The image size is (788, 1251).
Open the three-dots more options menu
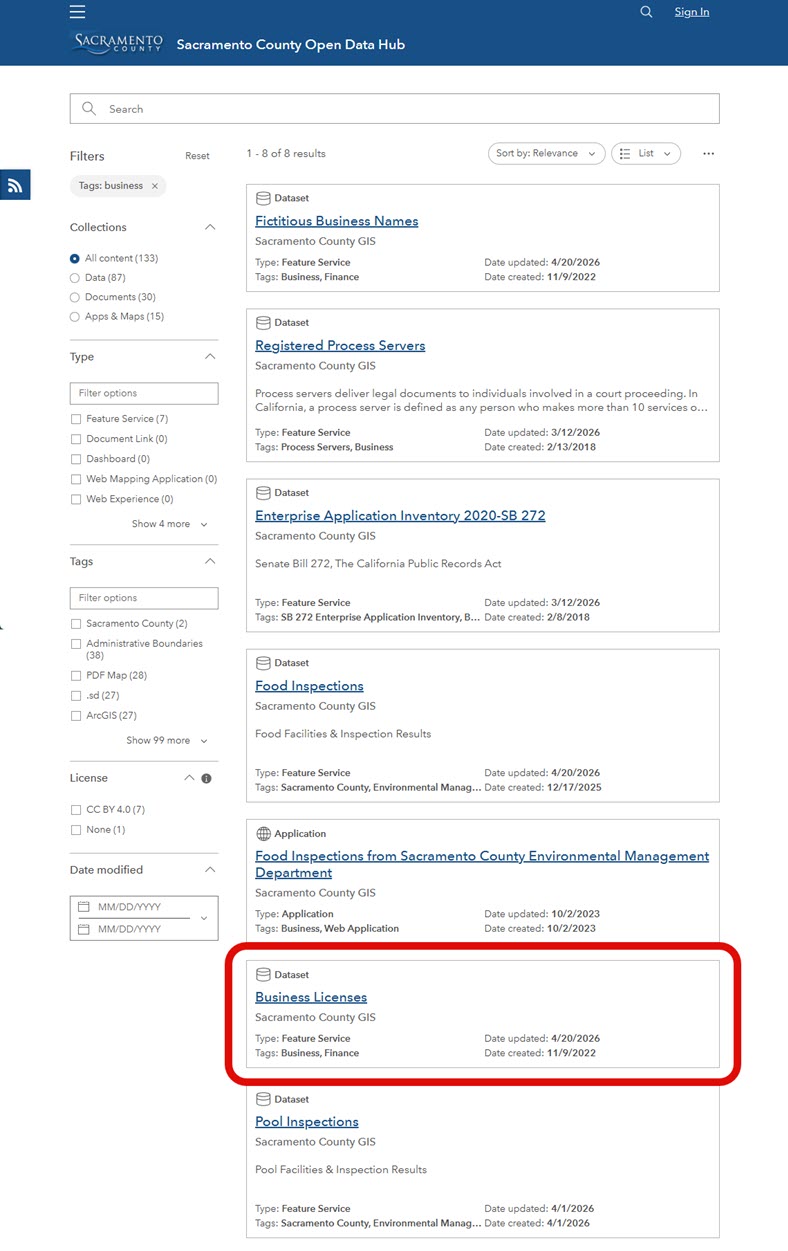point(709,154)
